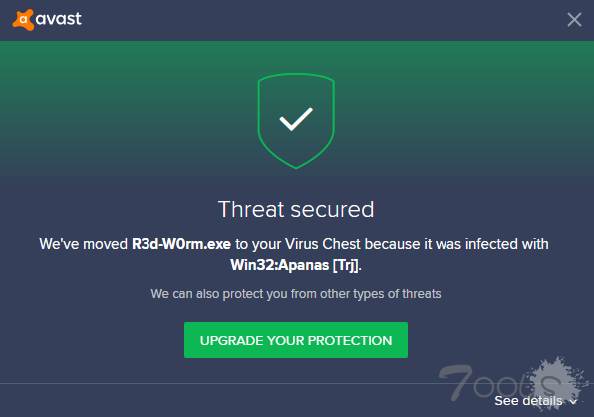
Task: Click the We've moved text at line start
Action: pyautogui.click(x=84, y=244)
